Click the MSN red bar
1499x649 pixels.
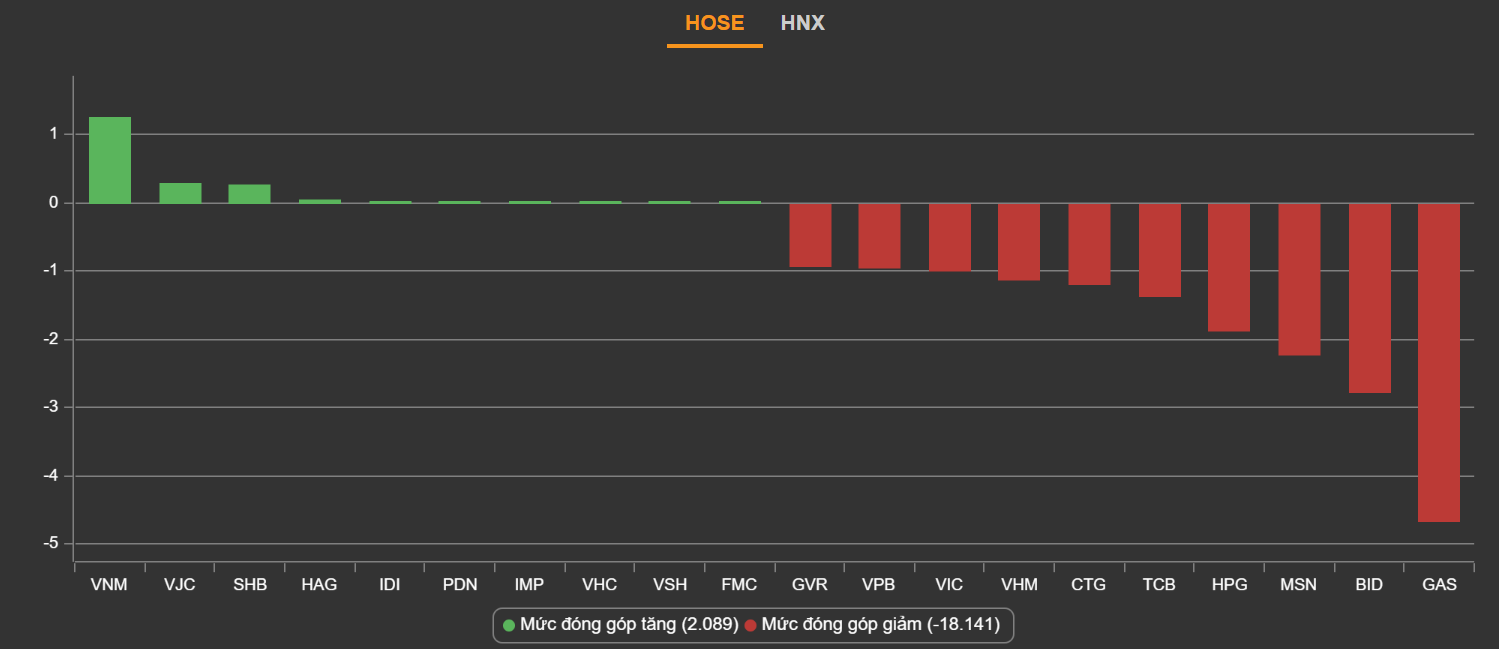coord(1299,279)
